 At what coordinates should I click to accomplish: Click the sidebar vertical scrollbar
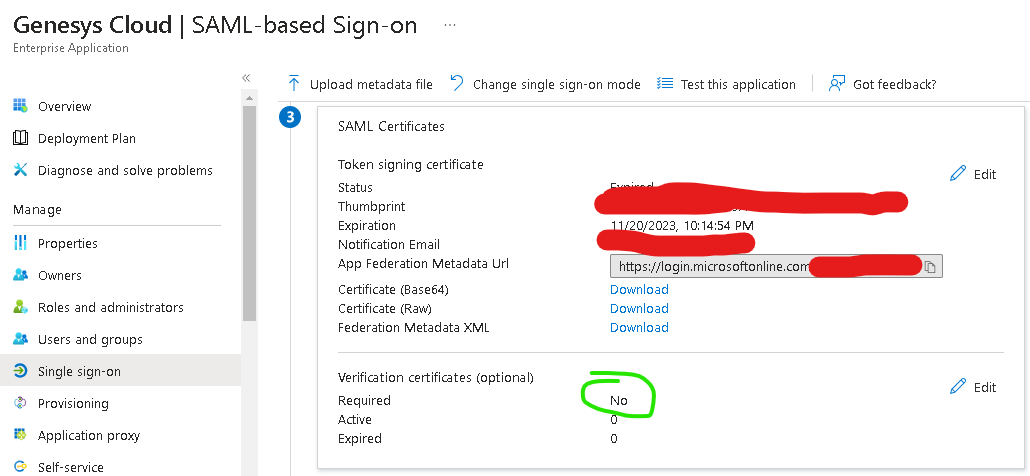pyautogui.click(x=249, y=200)
